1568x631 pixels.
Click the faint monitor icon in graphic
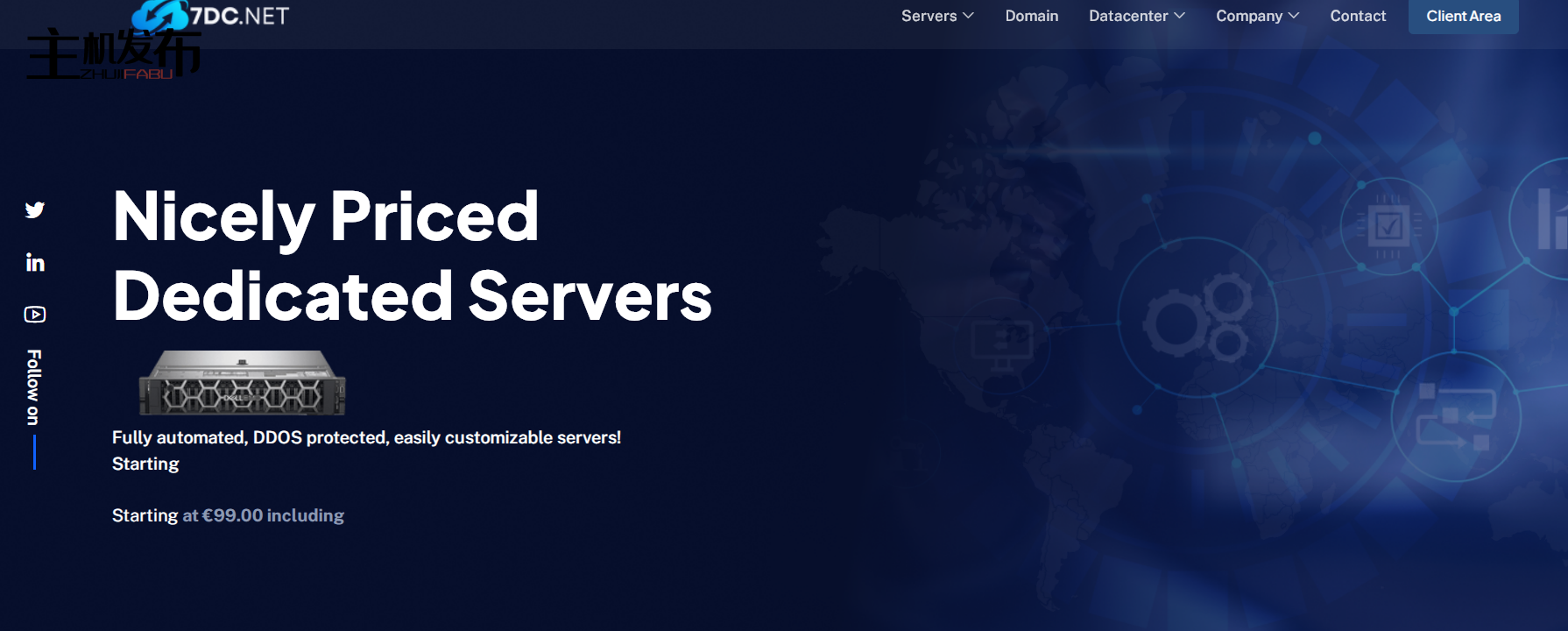tap(1001, 341)
